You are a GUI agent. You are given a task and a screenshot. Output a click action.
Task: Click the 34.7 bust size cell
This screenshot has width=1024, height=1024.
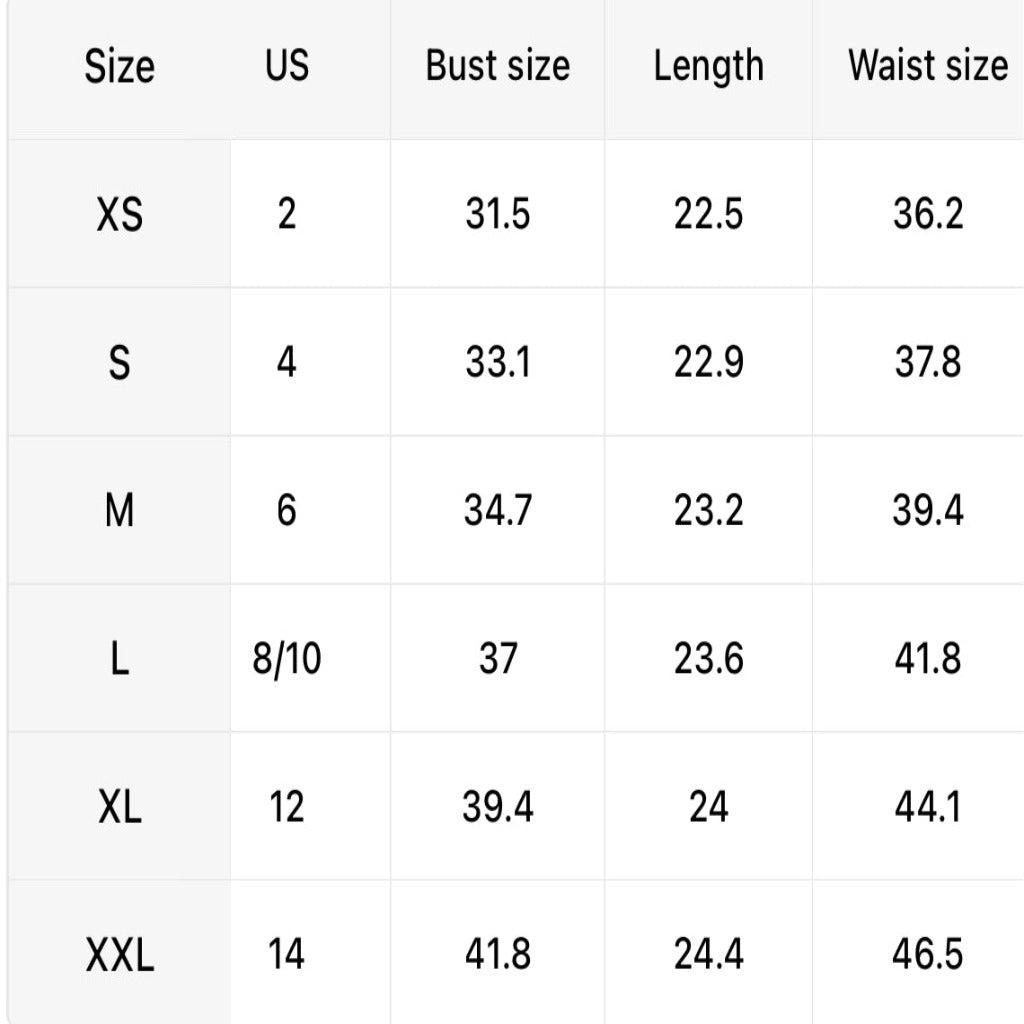[x=497, y=511]
